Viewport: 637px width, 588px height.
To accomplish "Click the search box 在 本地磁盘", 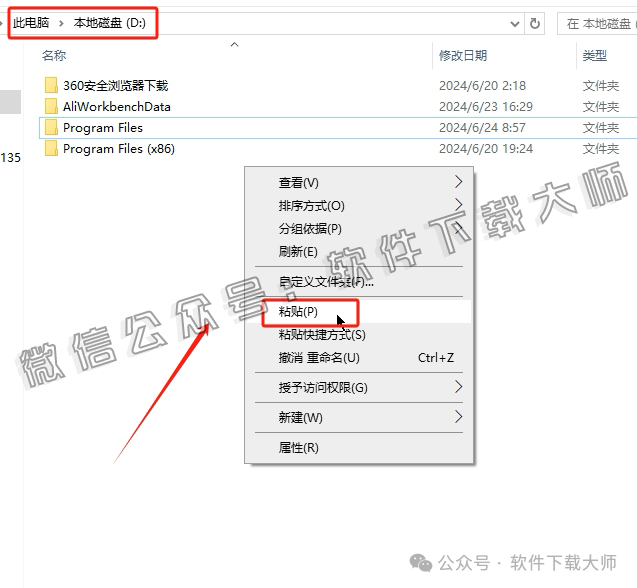I will click(597, 24).
